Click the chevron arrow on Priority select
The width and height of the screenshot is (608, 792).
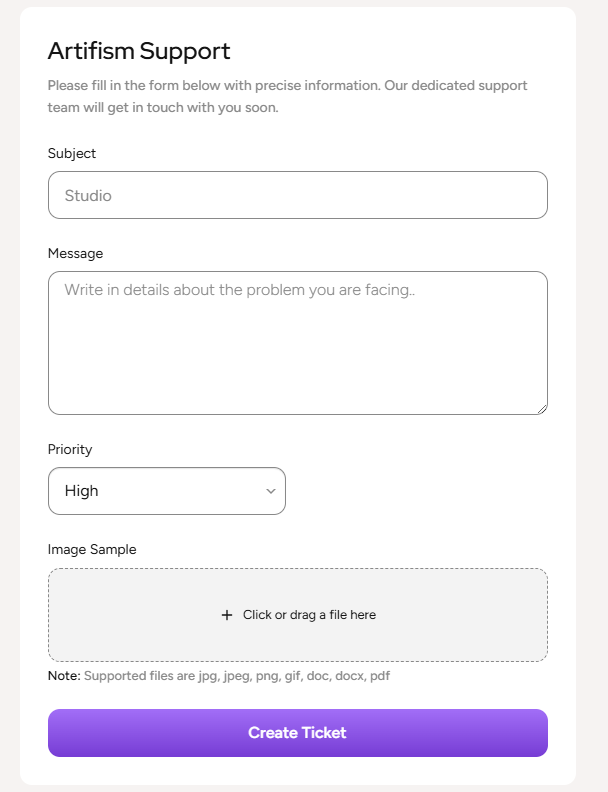point(270,491)
